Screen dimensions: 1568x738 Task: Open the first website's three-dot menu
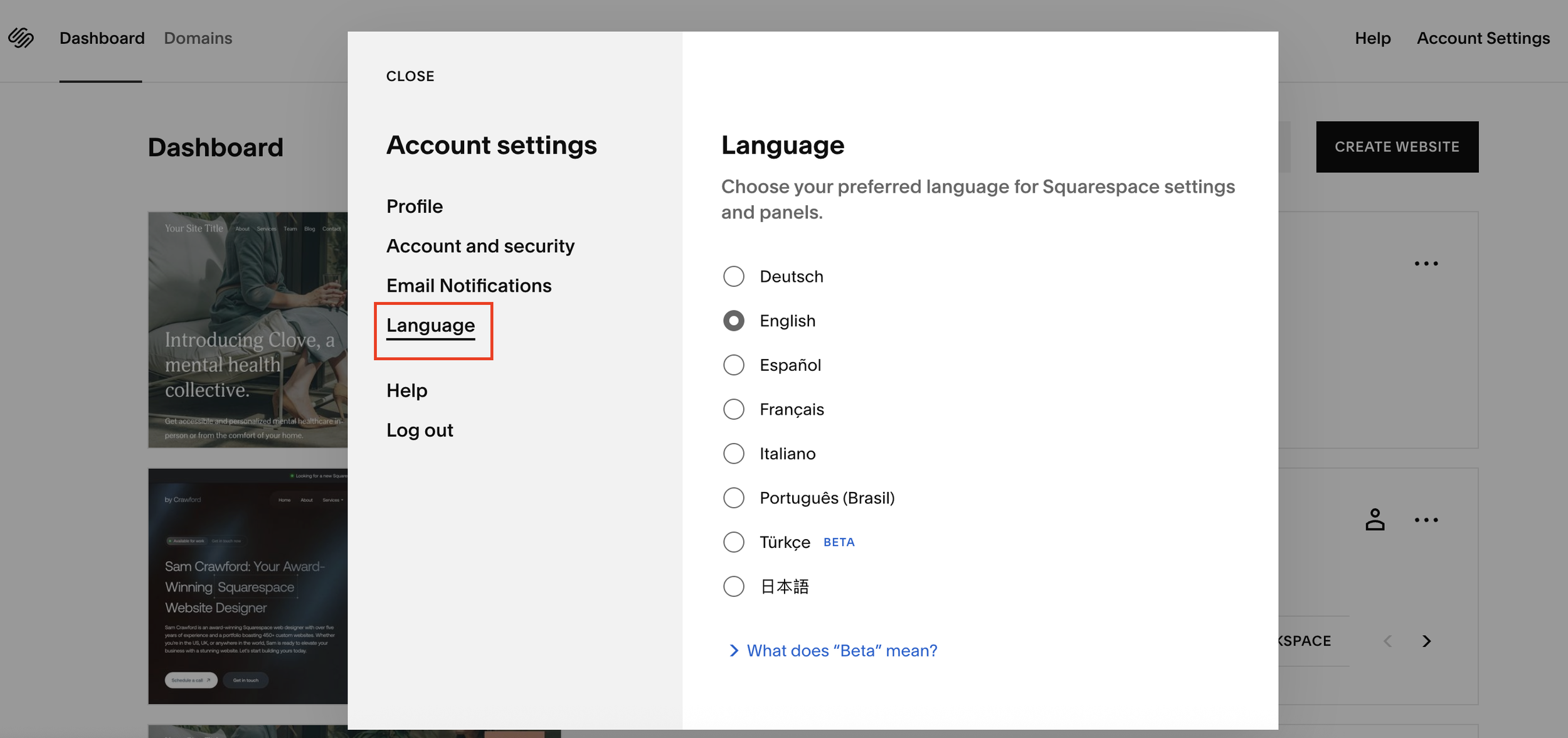1426,264
